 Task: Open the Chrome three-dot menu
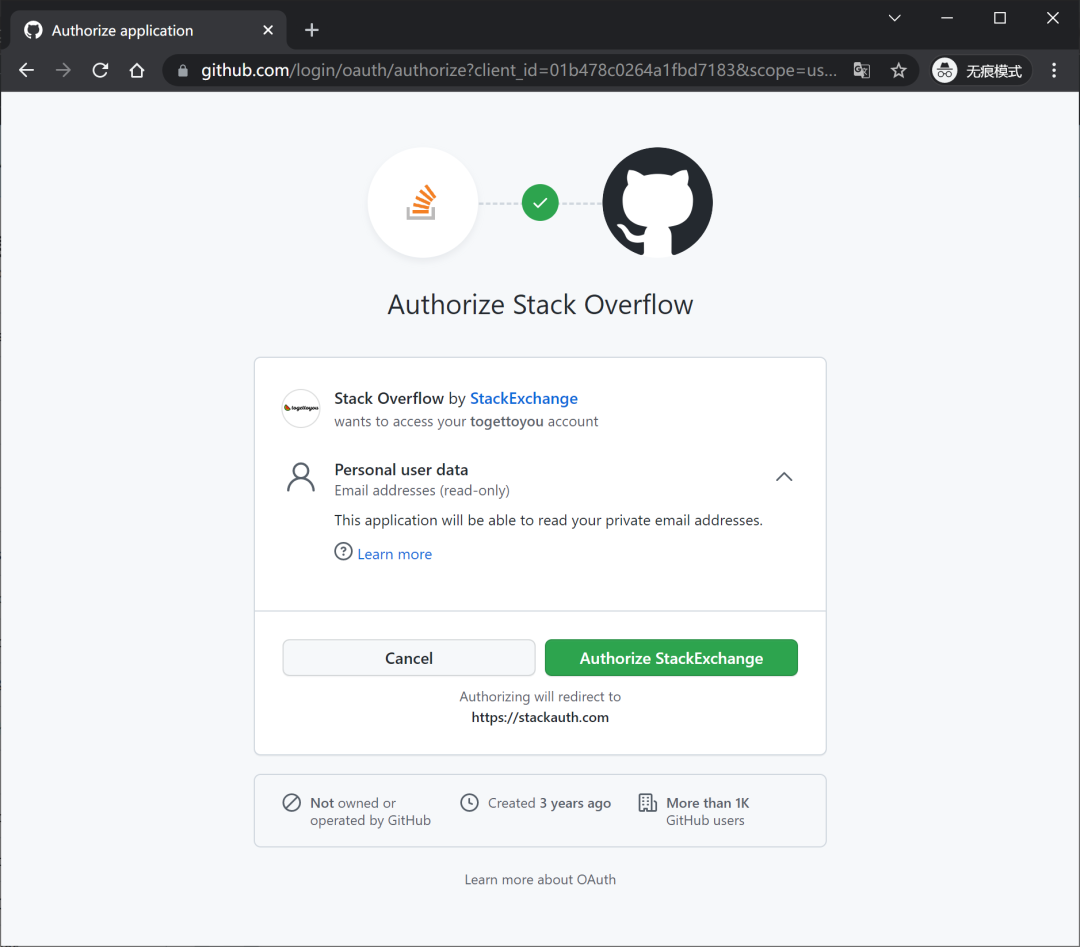1054,70
